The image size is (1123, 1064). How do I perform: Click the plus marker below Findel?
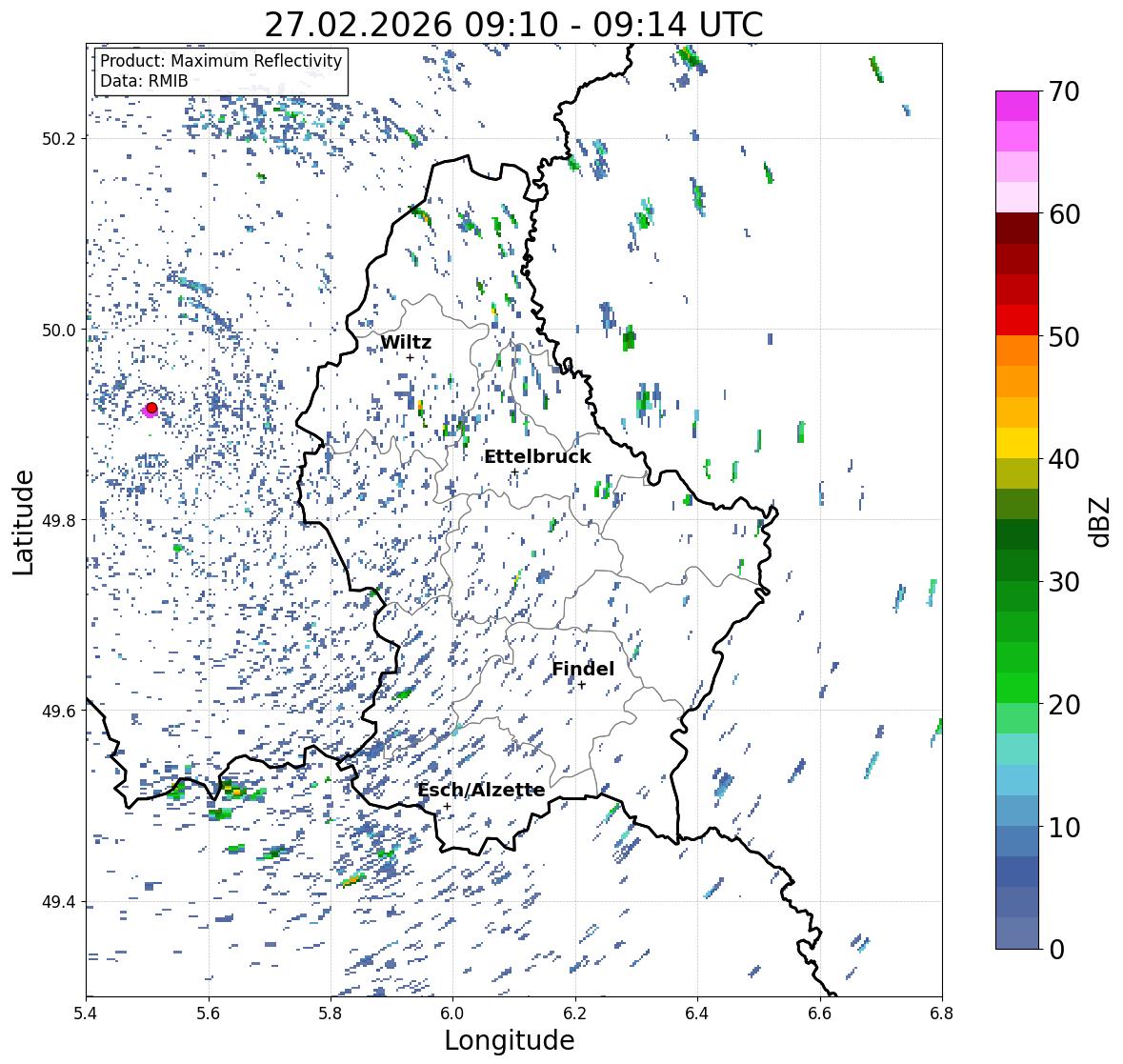[582, 685]
